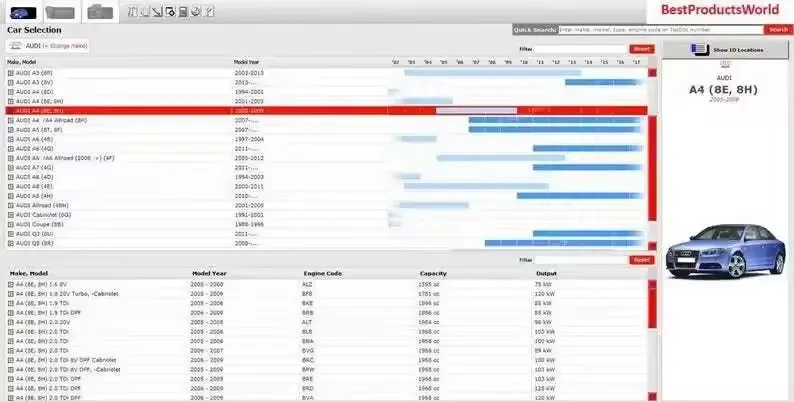Click the row icon beside AUDI A8 (4H)
This screenshot has height=402, width=794.
(x=11, y=196)
